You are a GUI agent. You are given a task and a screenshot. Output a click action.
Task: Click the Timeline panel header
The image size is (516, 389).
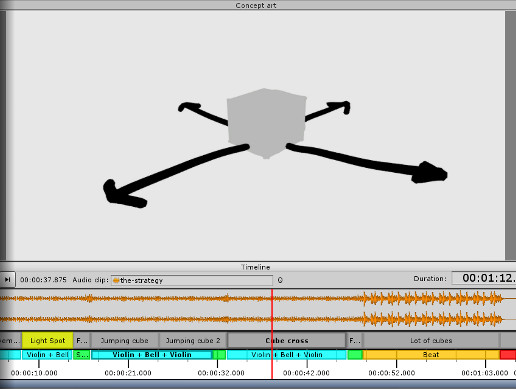click(x=256, y=267)
